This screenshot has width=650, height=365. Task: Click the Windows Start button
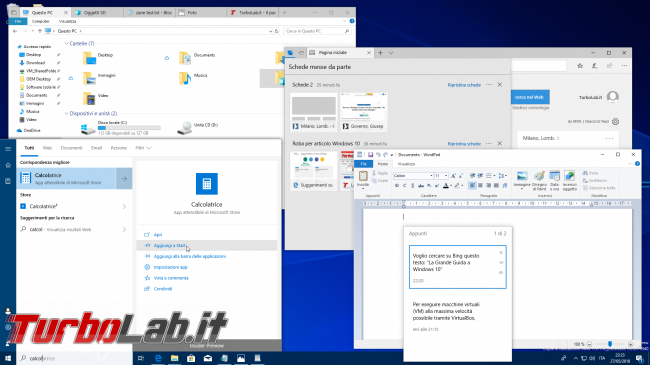[8, 358]
